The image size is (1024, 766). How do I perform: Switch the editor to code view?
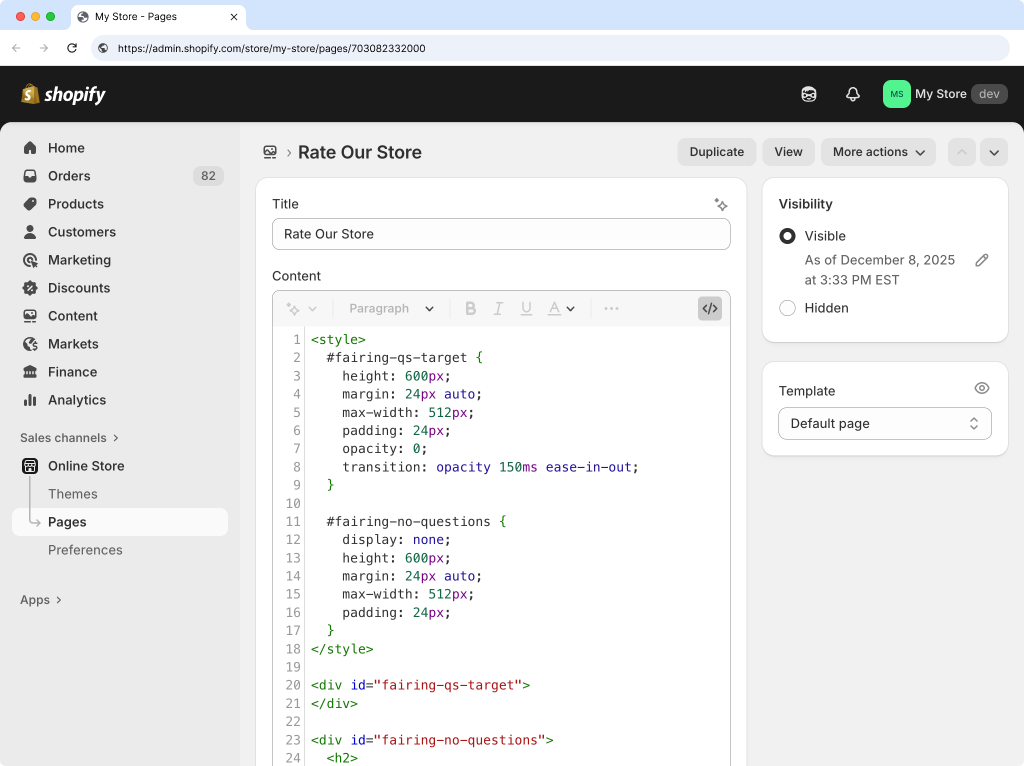pyautogui.click(x=709, y=308)
